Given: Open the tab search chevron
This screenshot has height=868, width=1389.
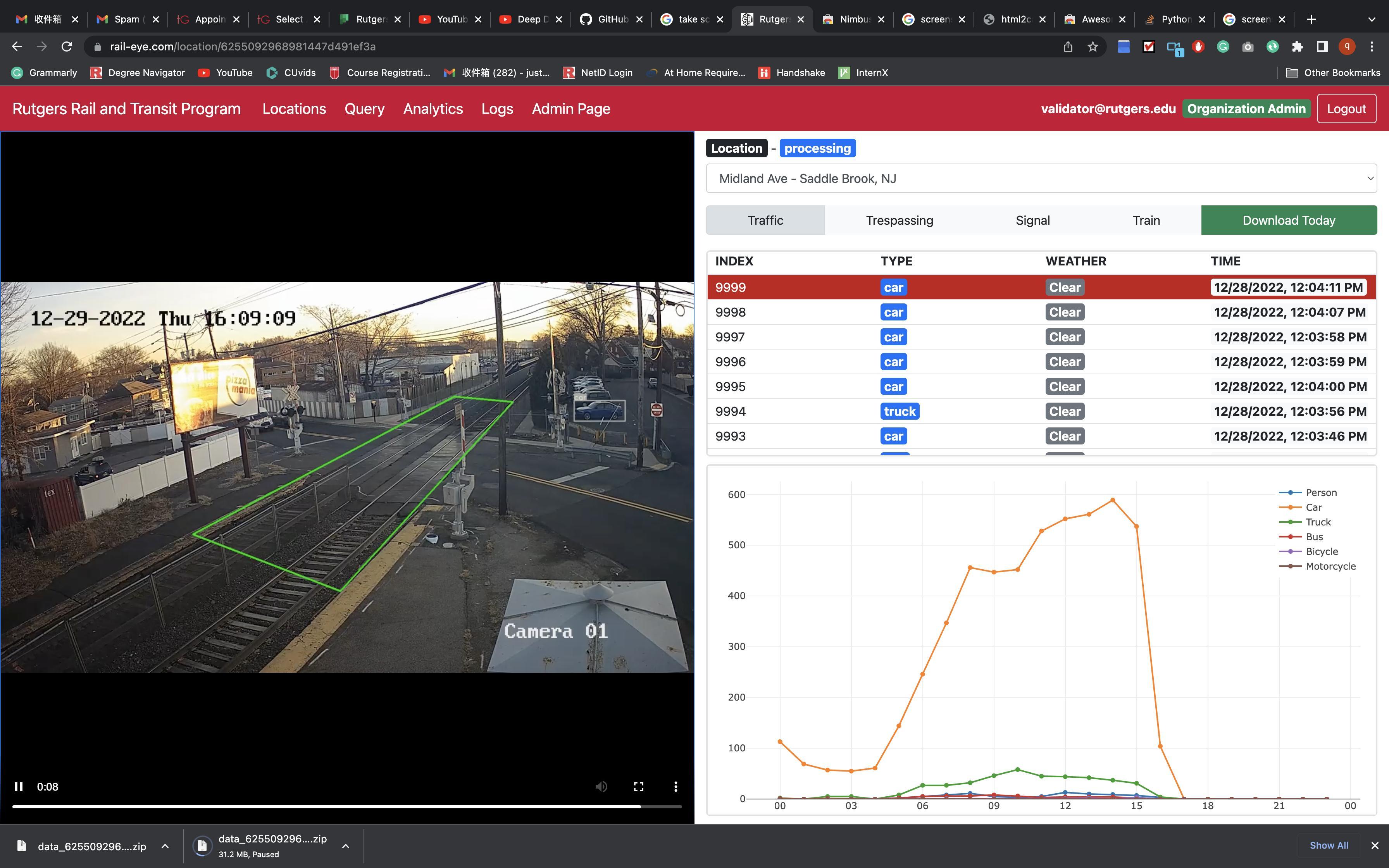Looking at the screenshot, I should coord(1371,19).
